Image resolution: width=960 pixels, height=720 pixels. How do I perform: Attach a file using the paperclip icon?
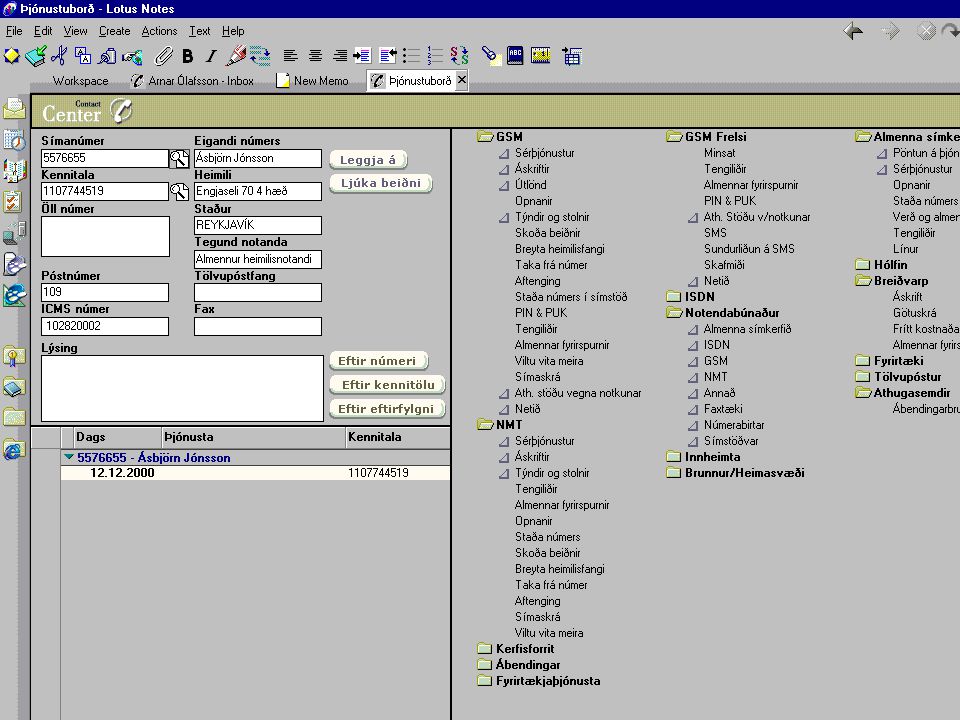pos(163,56)
